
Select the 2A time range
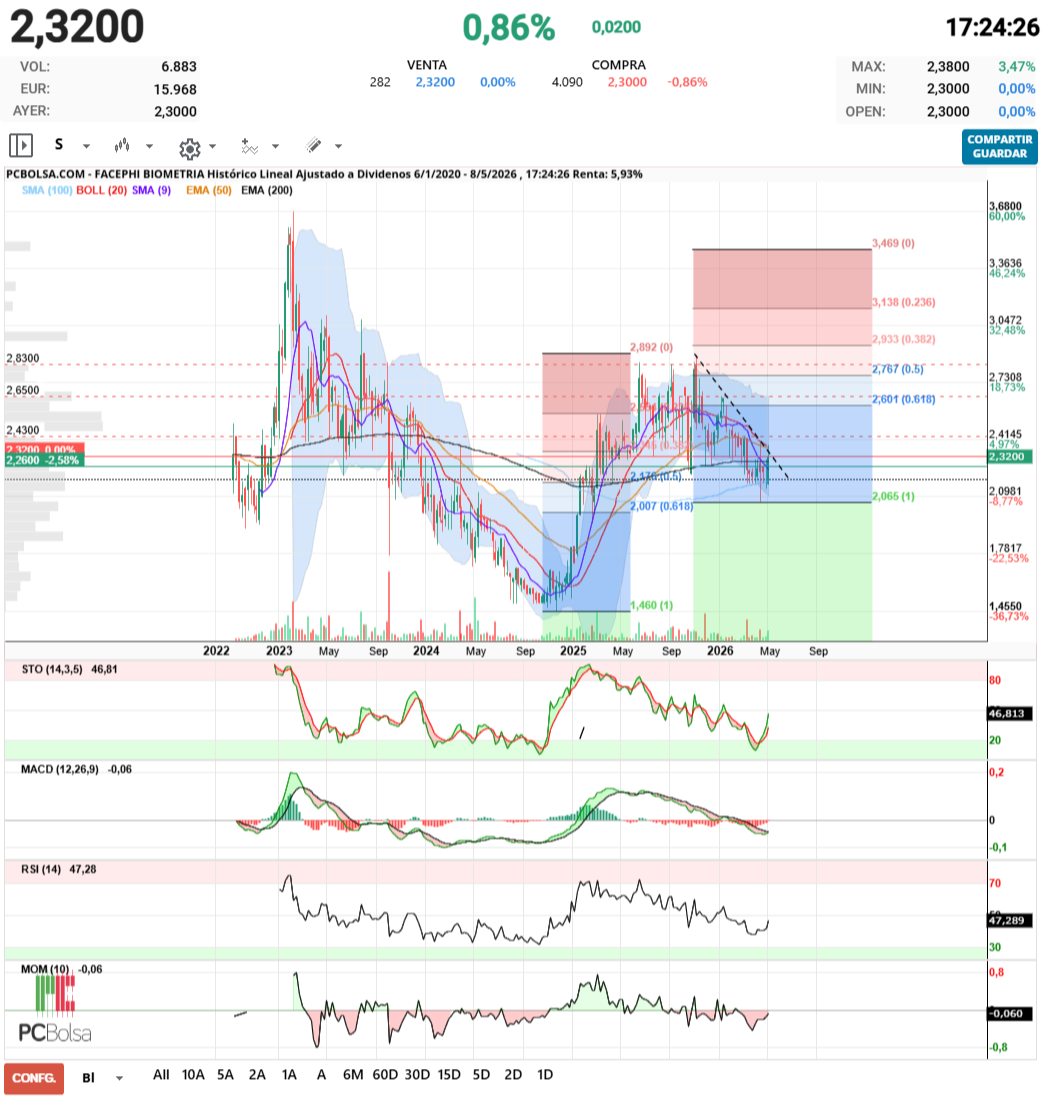(257, 1075)
